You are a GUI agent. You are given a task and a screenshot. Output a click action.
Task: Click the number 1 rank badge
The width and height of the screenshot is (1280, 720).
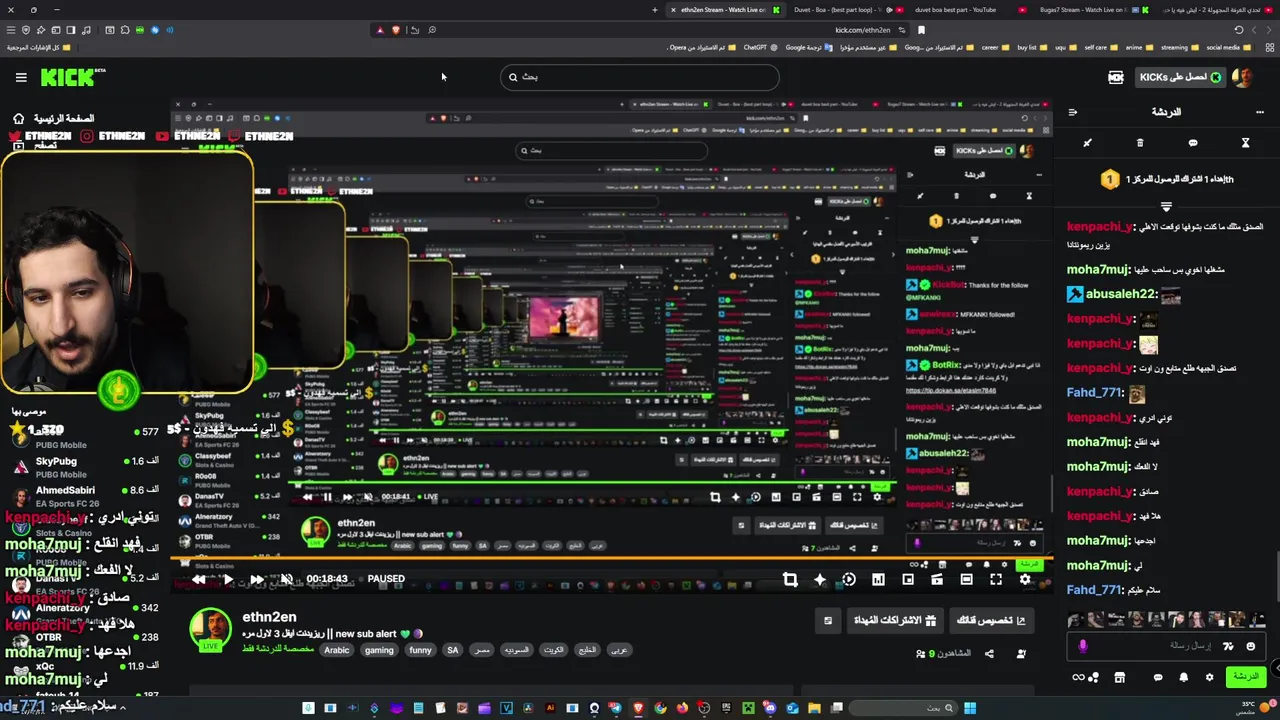click(1109, 179)
